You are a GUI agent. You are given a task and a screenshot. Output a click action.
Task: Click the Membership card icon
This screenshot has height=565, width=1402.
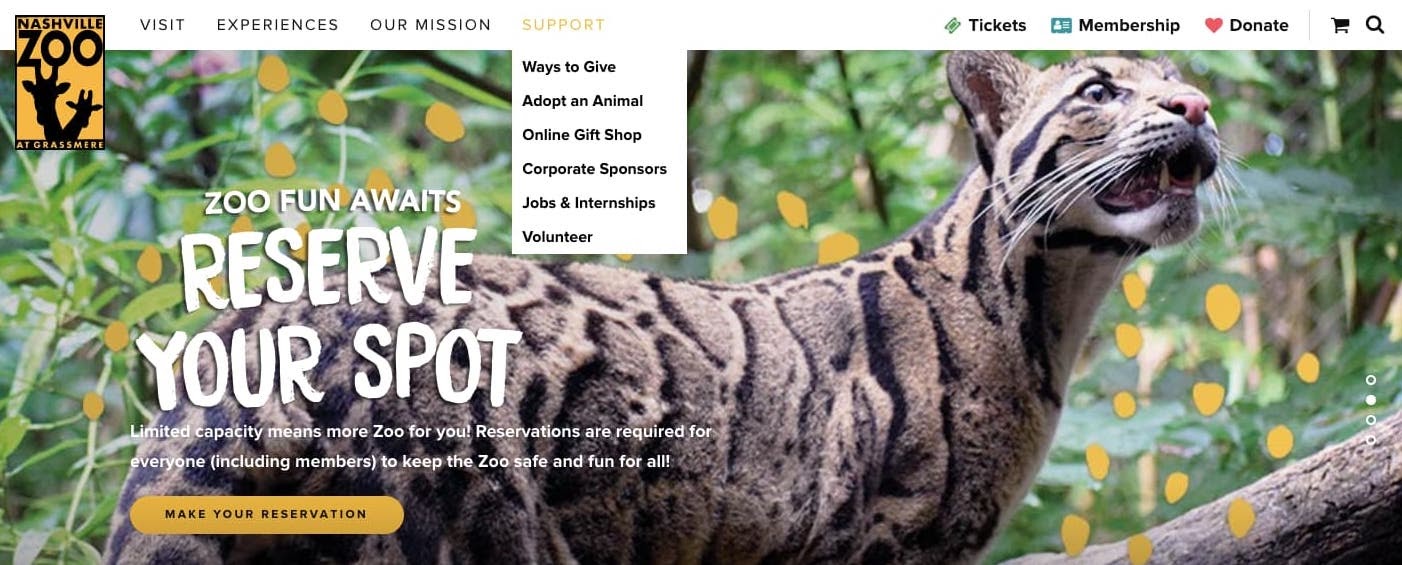click(x=1061, y=26)
